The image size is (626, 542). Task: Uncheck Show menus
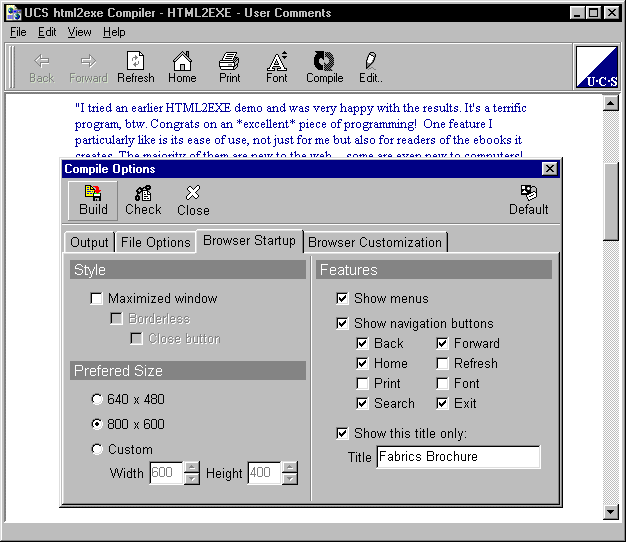point(342,299)
